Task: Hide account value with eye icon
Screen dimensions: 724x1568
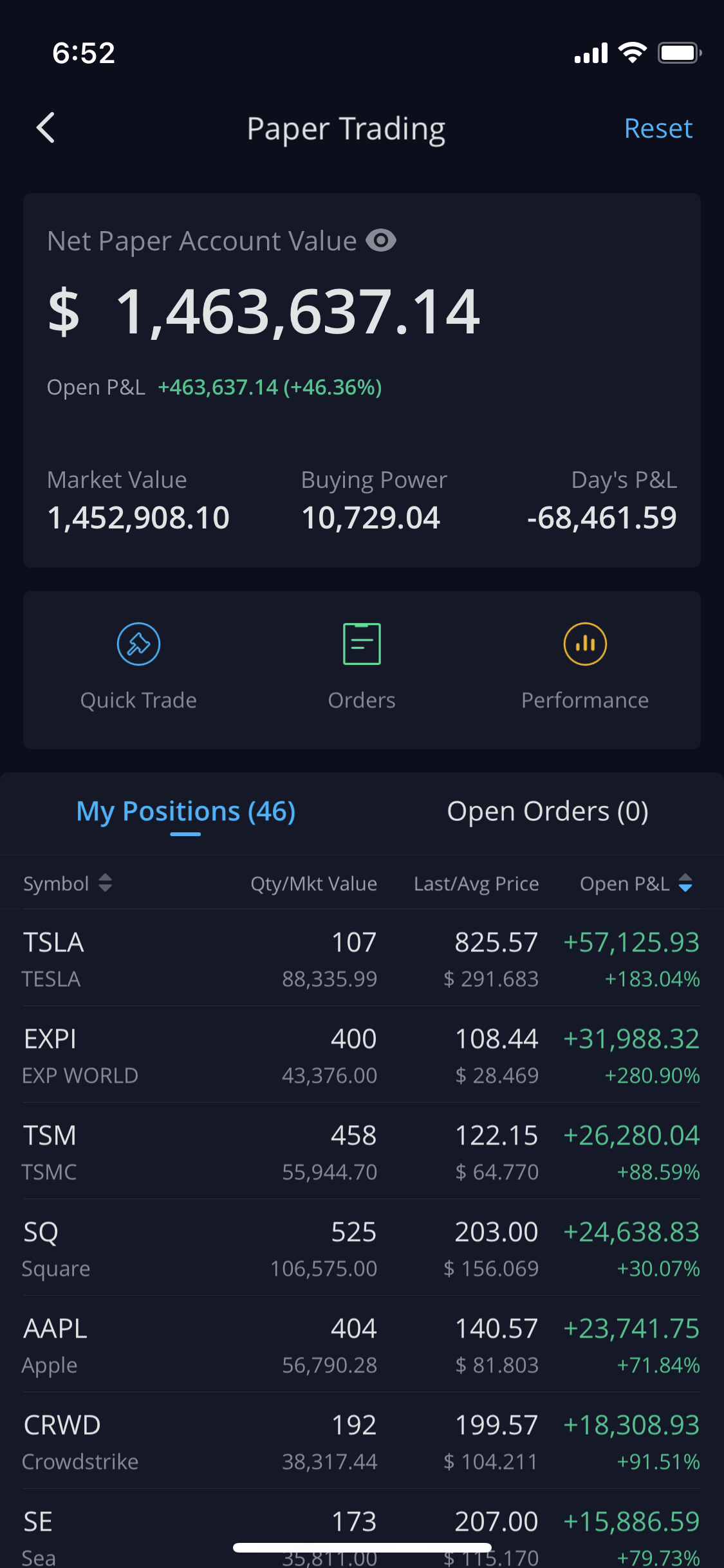Action: [381, 241]
